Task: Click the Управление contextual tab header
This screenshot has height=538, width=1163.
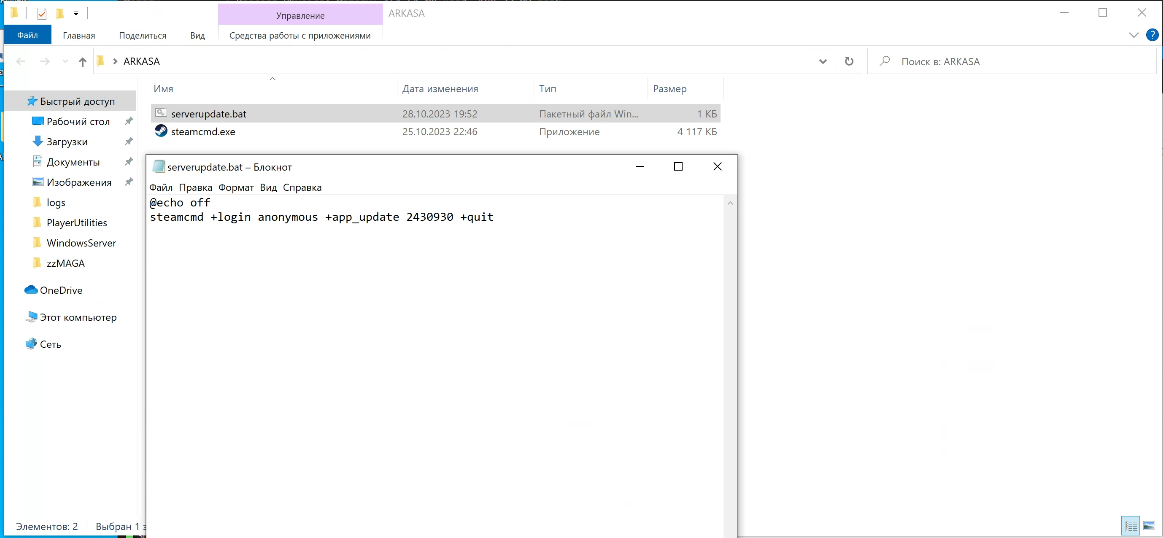Action: pos(300,15)
